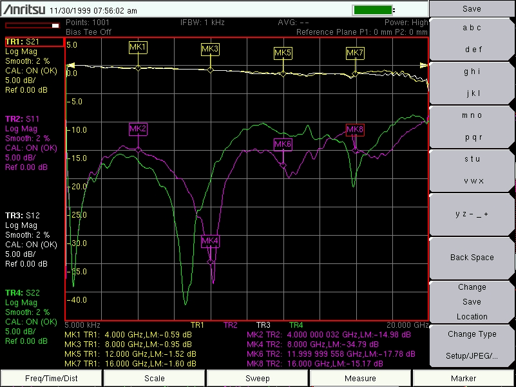Tap the 'g h i j k l' key
516x387 pixels.
tap(472, 83)
